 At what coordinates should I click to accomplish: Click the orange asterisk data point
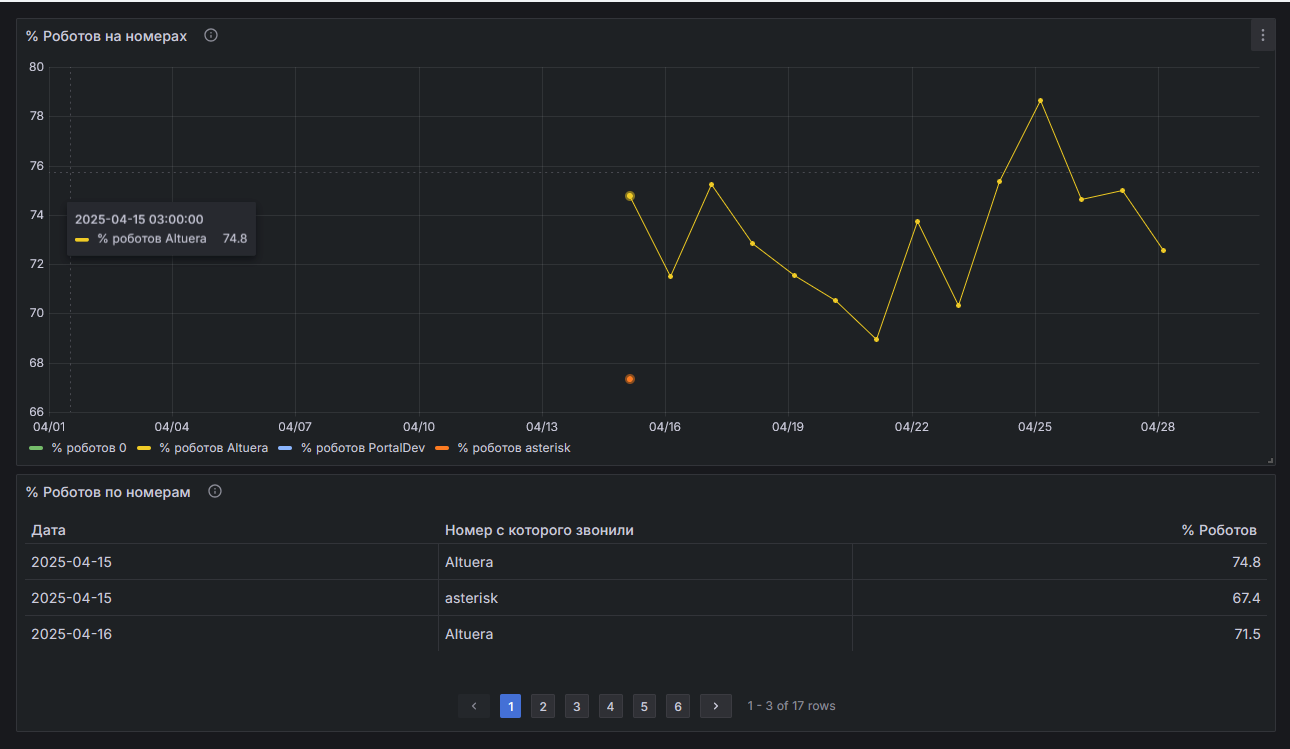(x=630, y=379)
